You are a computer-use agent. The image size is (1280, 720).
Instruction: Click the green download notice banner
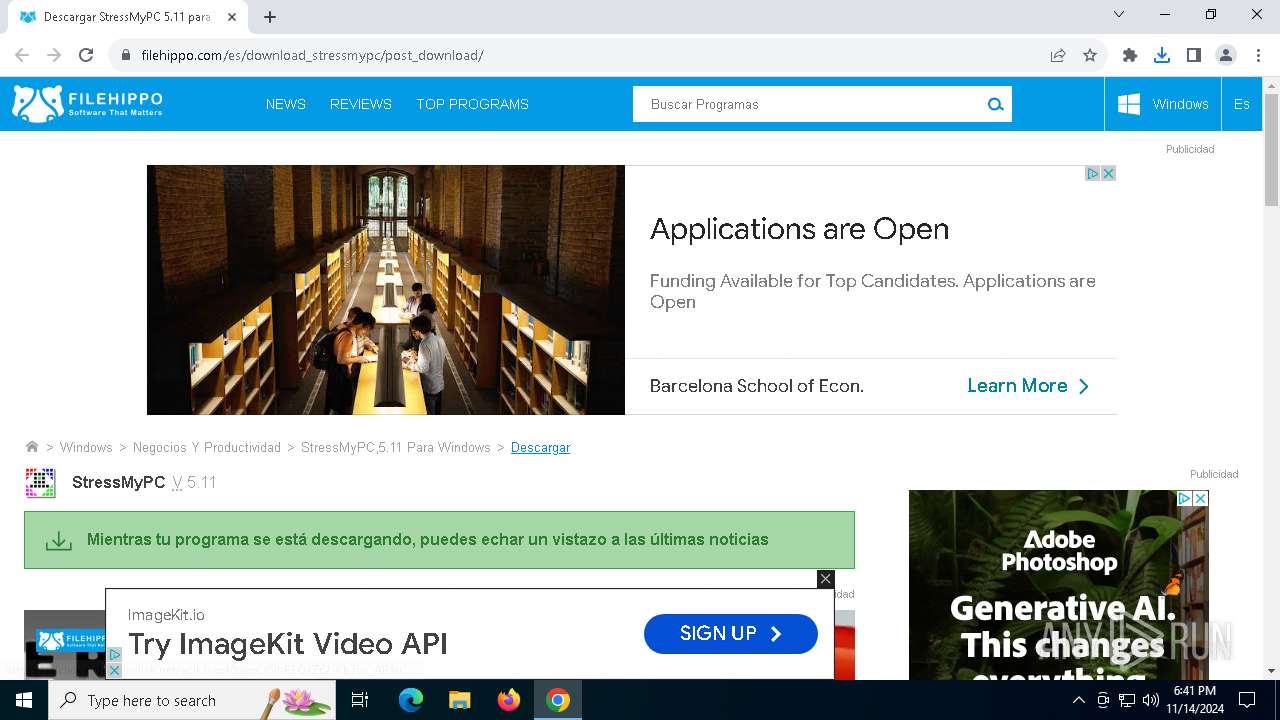pyautogui.click(x=439, y=540)
